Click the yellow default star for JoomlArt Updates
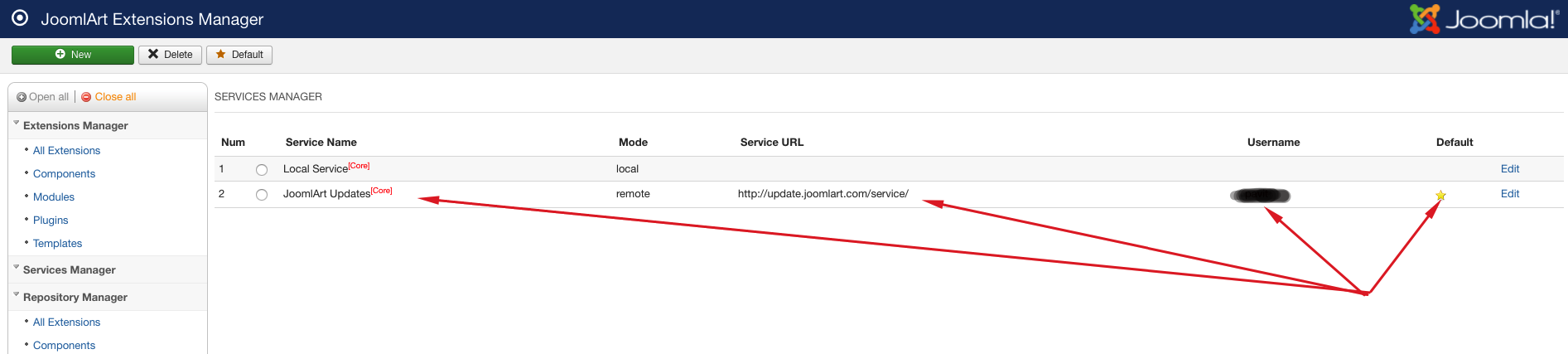 1440,196
